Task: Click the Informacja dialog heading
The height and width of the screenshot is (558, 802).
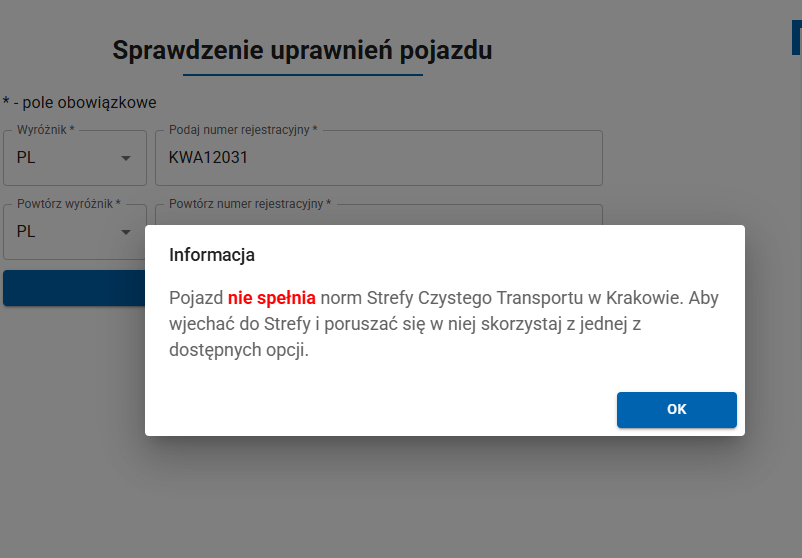Action: 212,255
